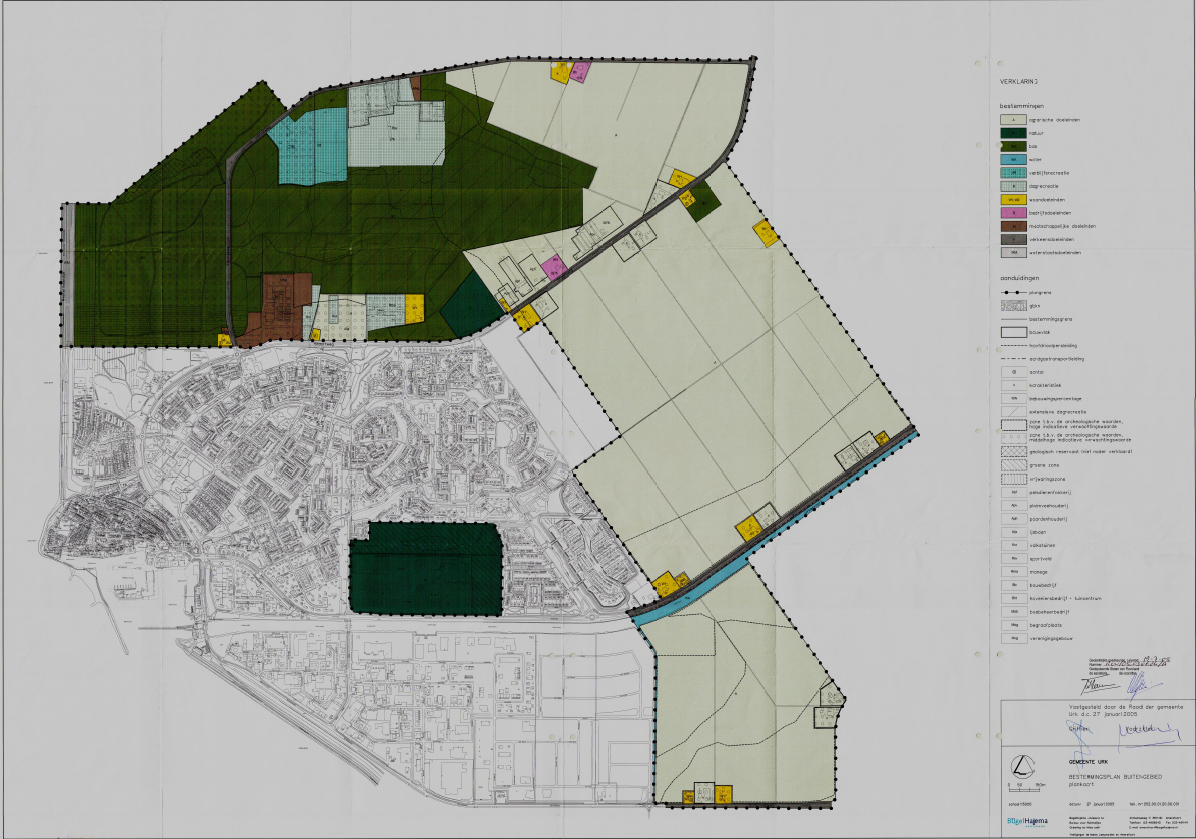Click the large dark green rectangle in town
Image resolution: width=1196 pixels, height=839 pixels.
pos(425,568)
